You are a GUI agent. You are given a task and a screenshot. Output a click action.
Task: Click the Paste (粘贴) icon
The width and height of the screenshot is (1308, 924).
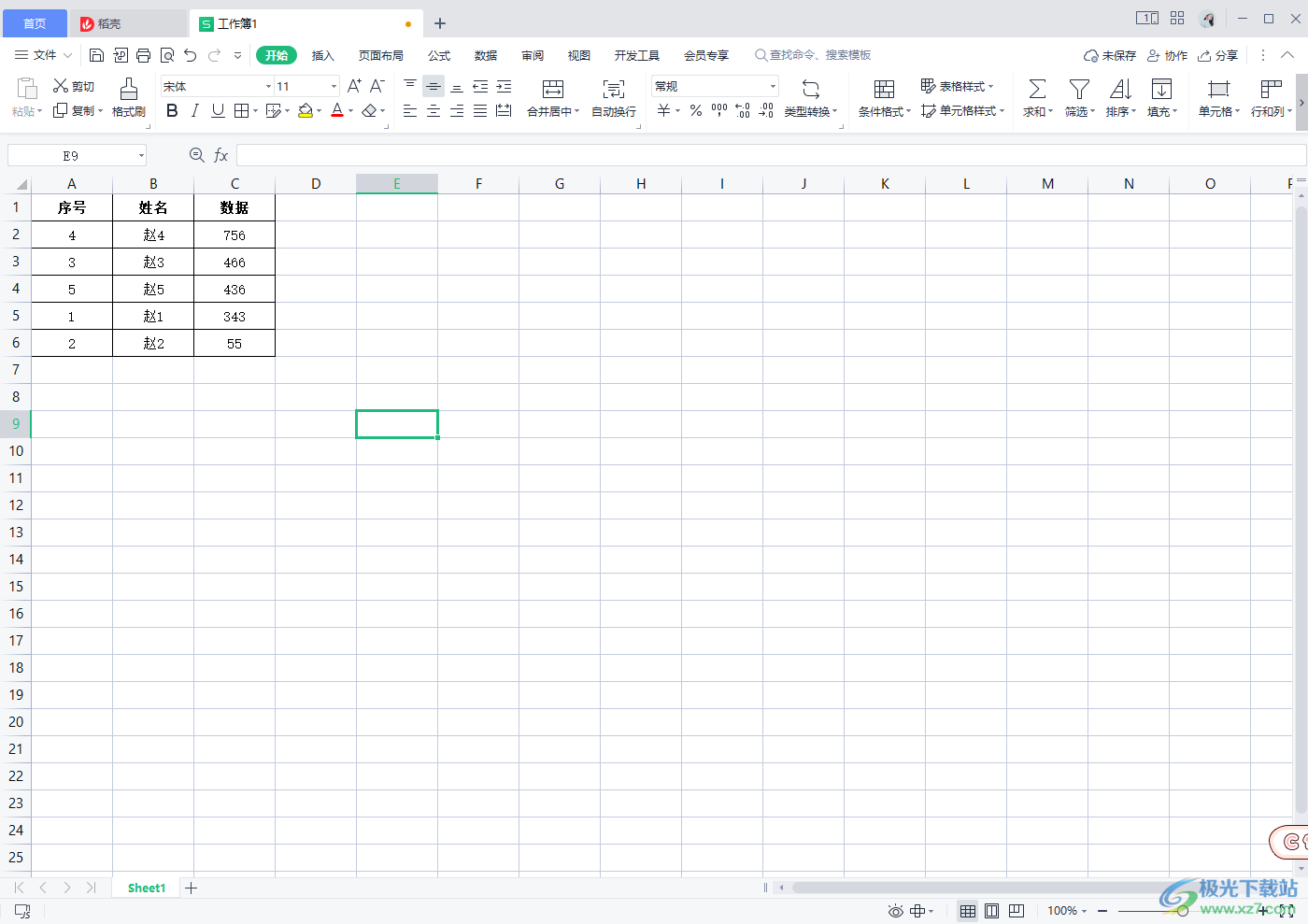click(x=27, y=89)
